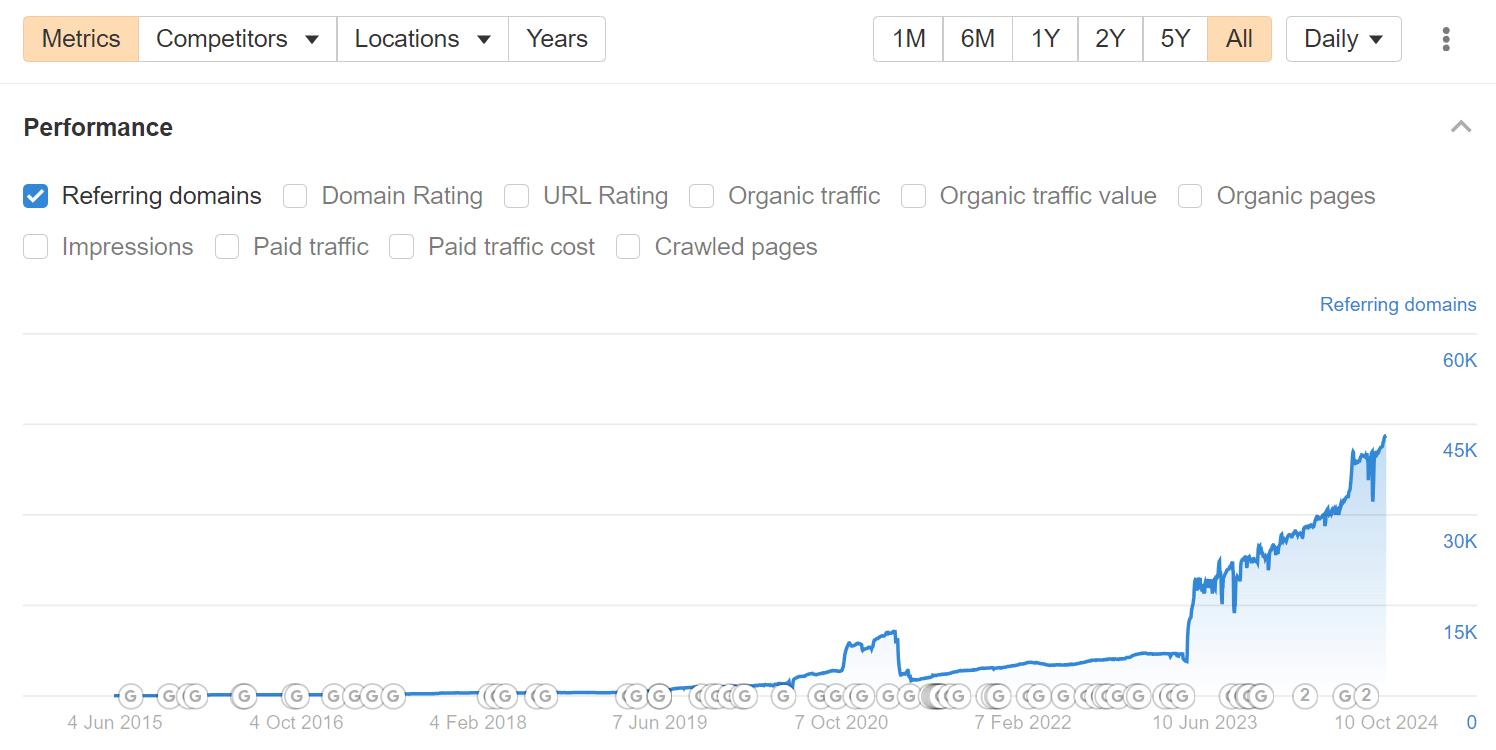The image size is (1496, 750).
Task: Click the Google update marker near 4 Jun 2015
Action: click(x=131, y=696)
